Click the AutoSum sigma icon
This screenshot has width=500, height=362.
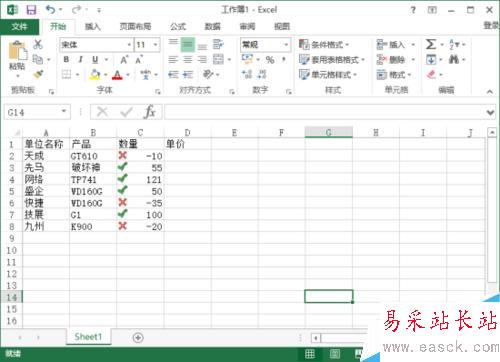click(431, 44)
